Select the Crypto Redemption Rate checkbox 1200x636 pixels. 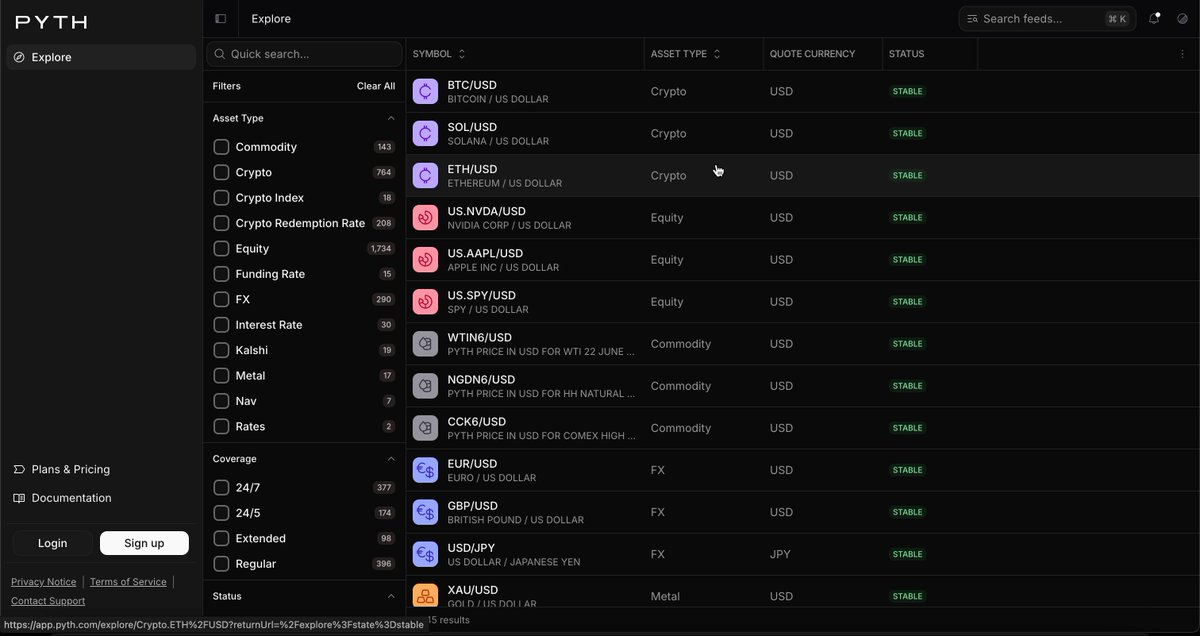coord(221,223)
